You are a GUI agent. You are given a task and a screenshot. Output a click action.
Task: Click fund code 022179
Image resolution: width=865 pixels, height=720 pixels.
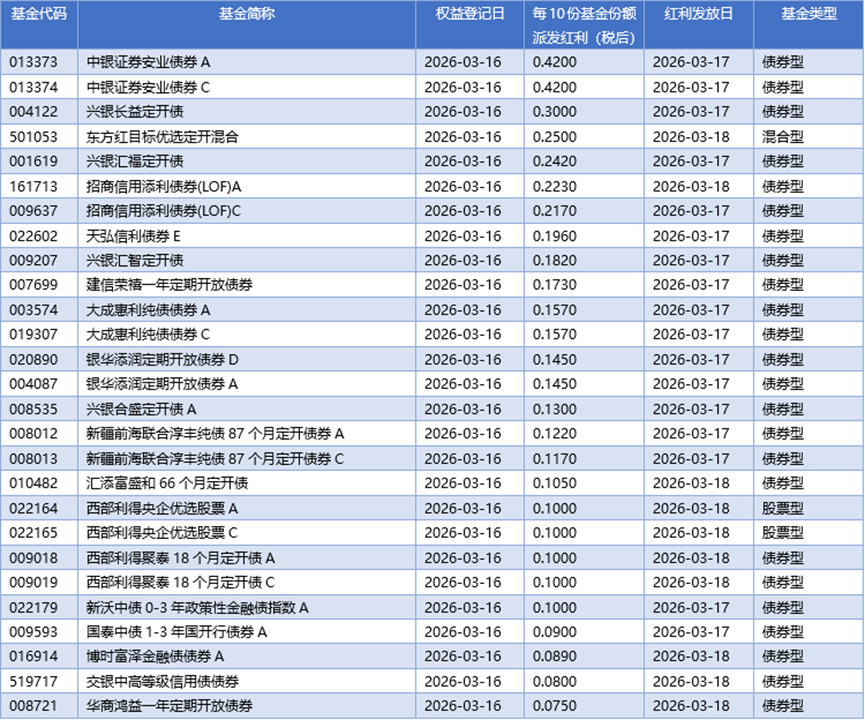point(33,608)
